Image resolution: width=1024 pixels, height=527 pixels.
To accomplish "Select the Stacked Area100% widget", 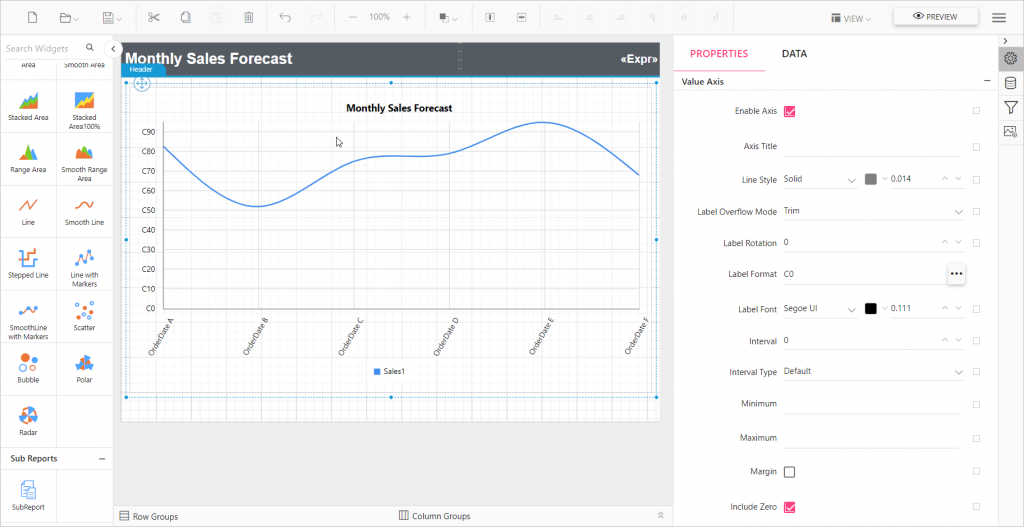I will tap(84, 106).
